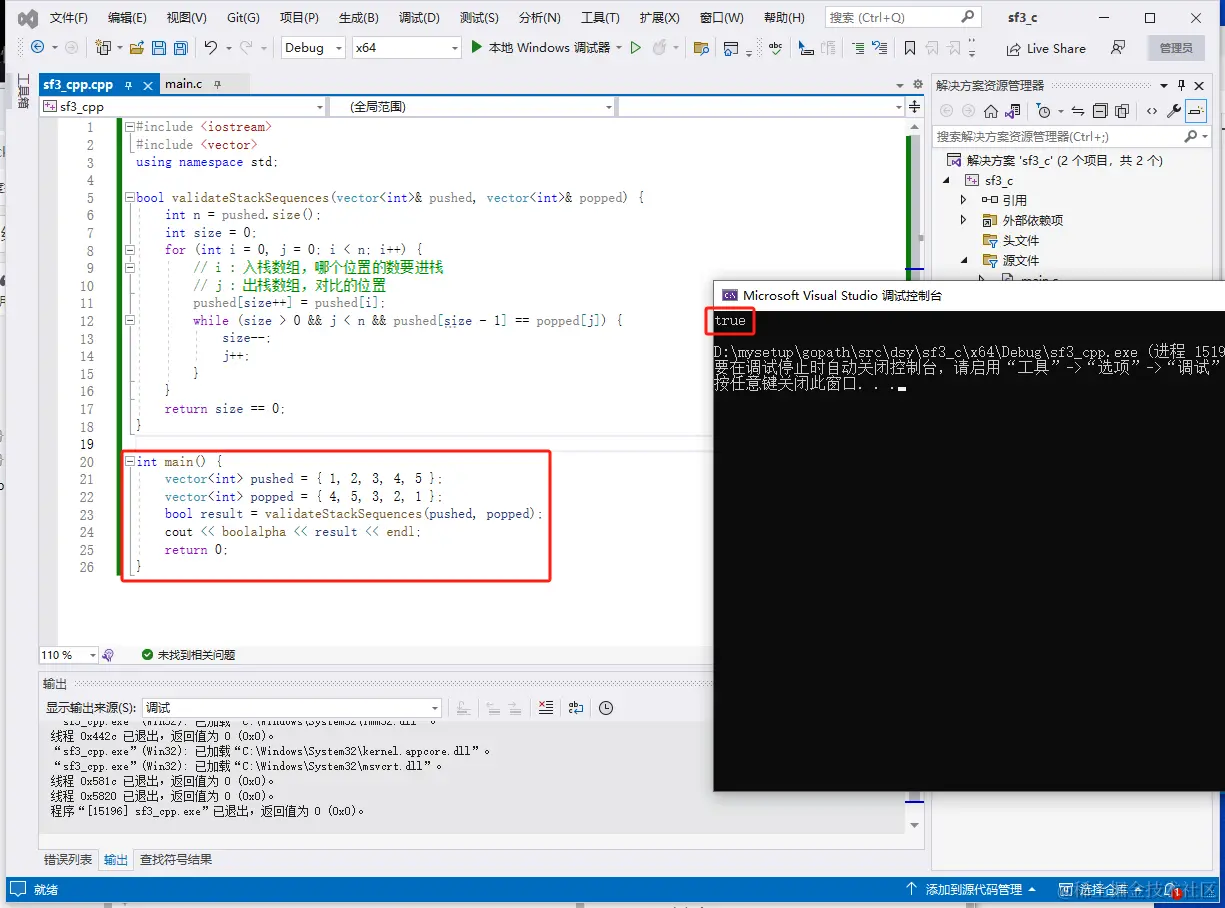This screenshot has width=1225, height=908.
Task: Open the Debug configuration dropdown
Action: 313,48
